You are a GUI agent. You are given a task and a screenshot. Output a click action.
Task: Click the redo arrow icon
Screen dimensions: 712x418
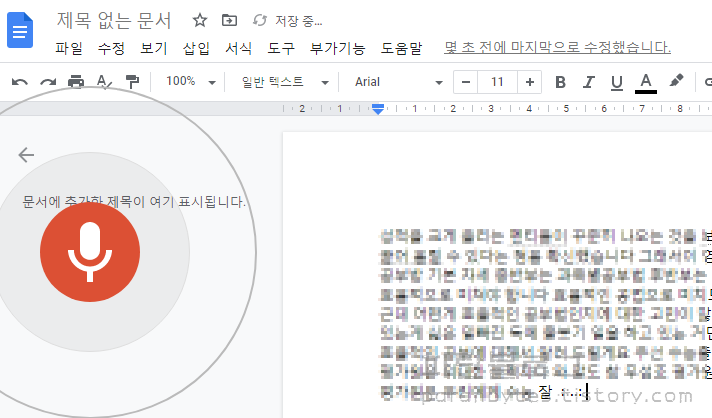[x=48, y=82]
